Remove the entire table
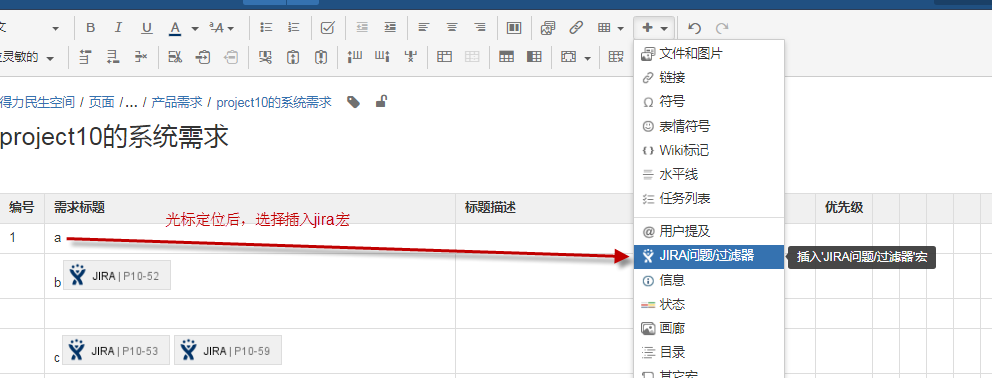Viewport: 992px width, 378px height. pos(616,57)
